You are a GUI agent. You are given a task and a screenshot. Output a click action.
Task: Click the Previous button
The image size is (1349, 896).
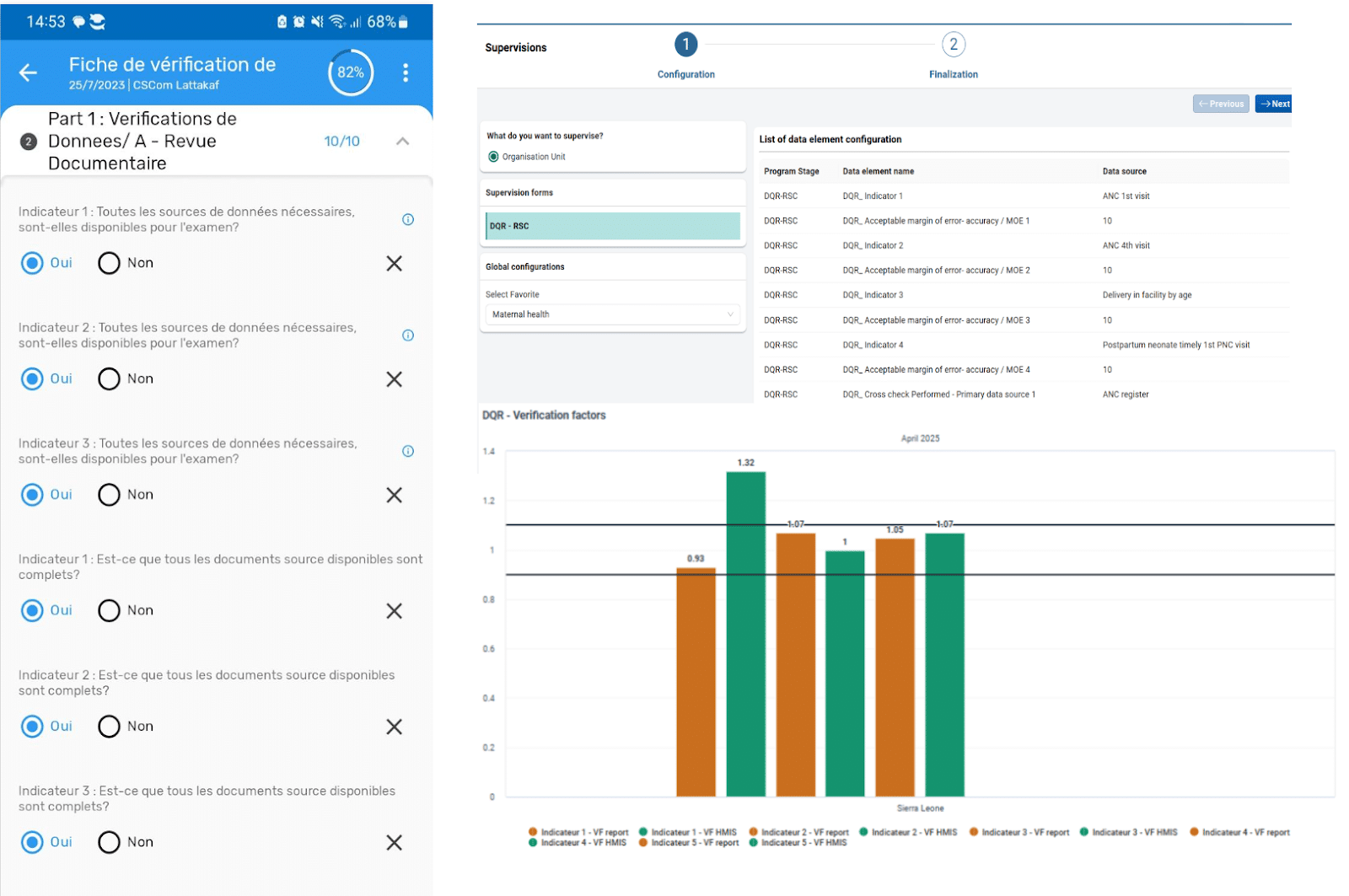click(1221, 104)
